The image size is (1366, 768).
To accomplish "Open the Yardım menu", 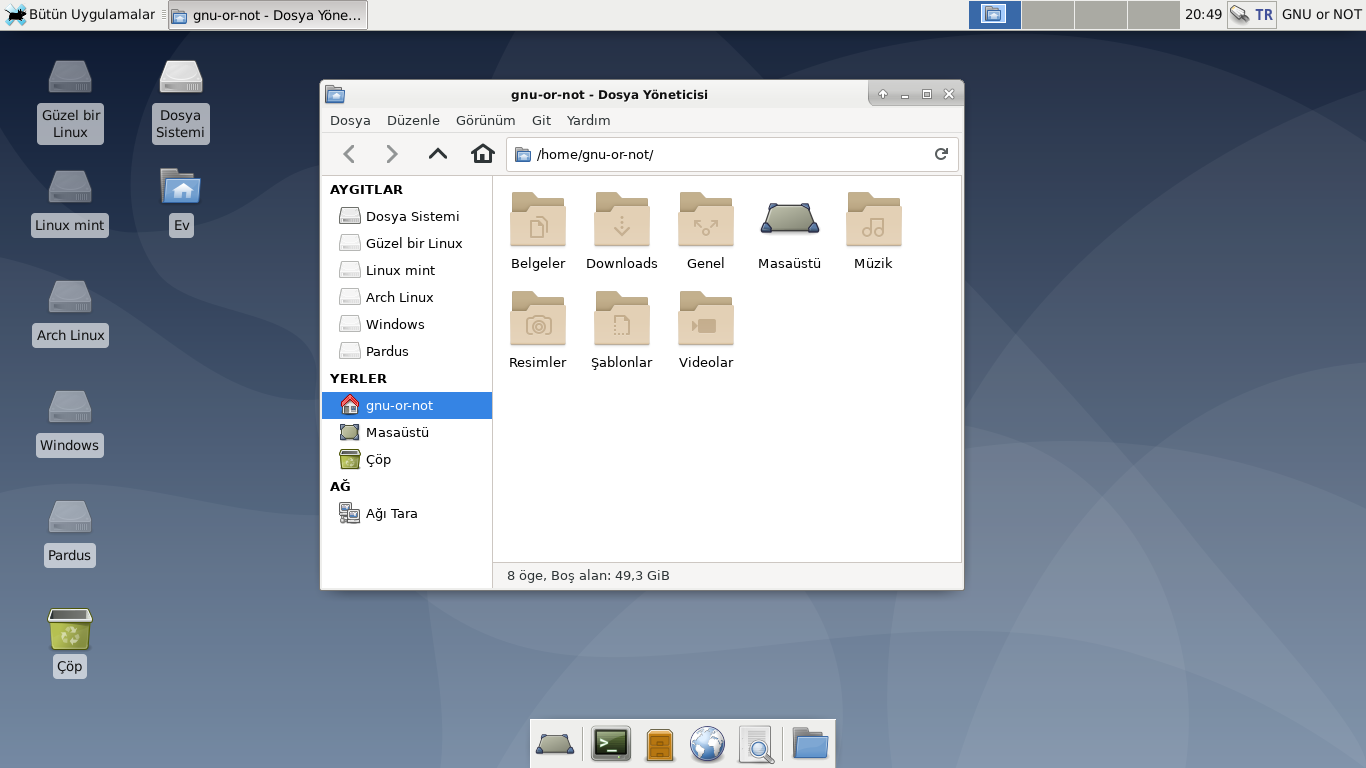I will tap(588, 120).
